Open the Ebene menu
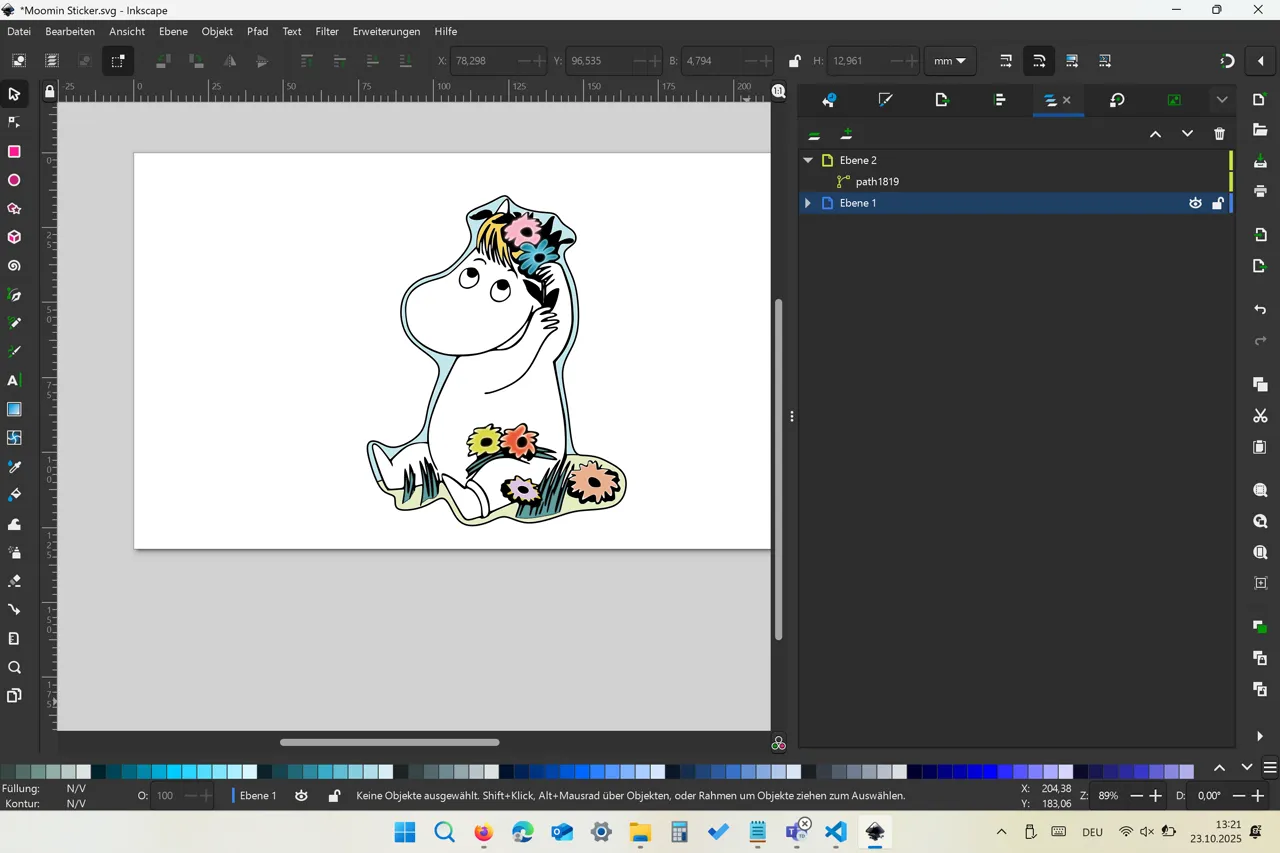This screenshot has height=853, width=1280. click(x=173, y=31)
